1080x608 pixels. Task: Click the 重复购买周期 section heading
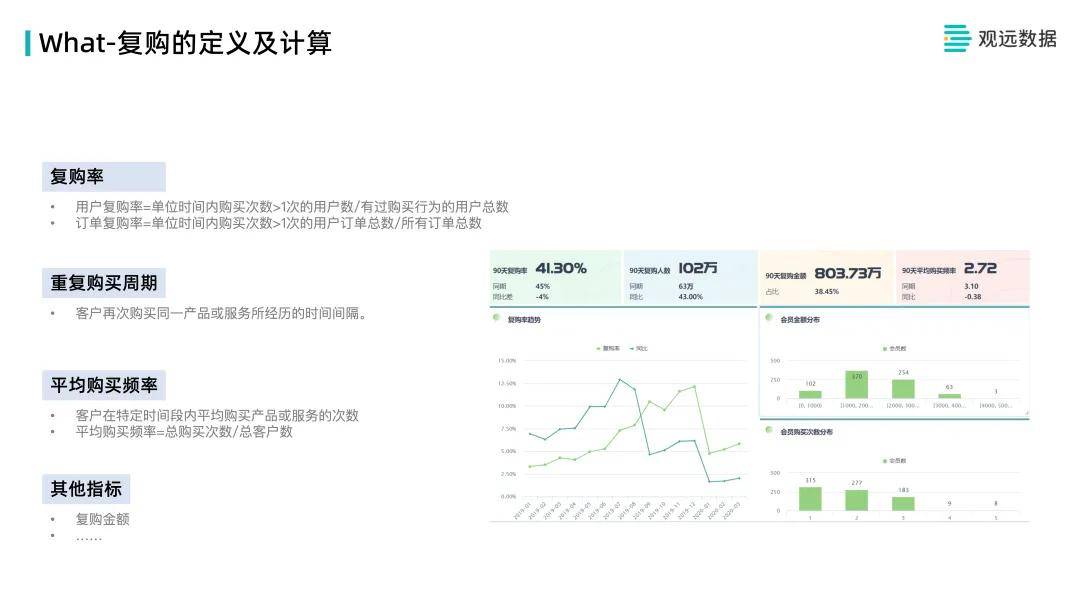104,282
